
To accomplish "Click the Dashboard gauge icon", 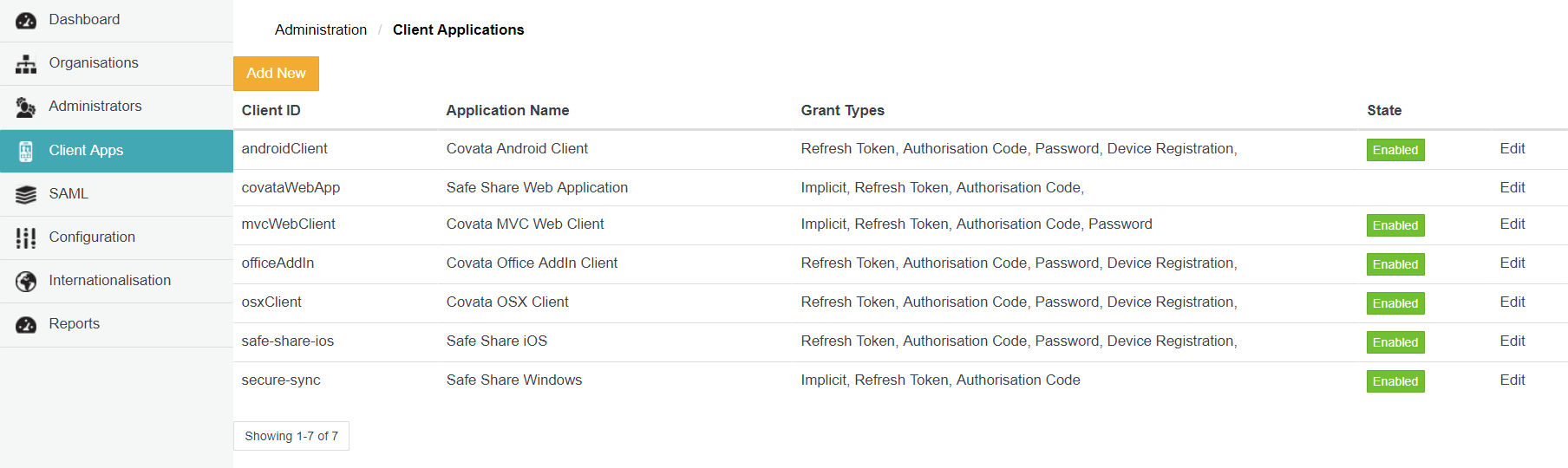I will point(26,20).
